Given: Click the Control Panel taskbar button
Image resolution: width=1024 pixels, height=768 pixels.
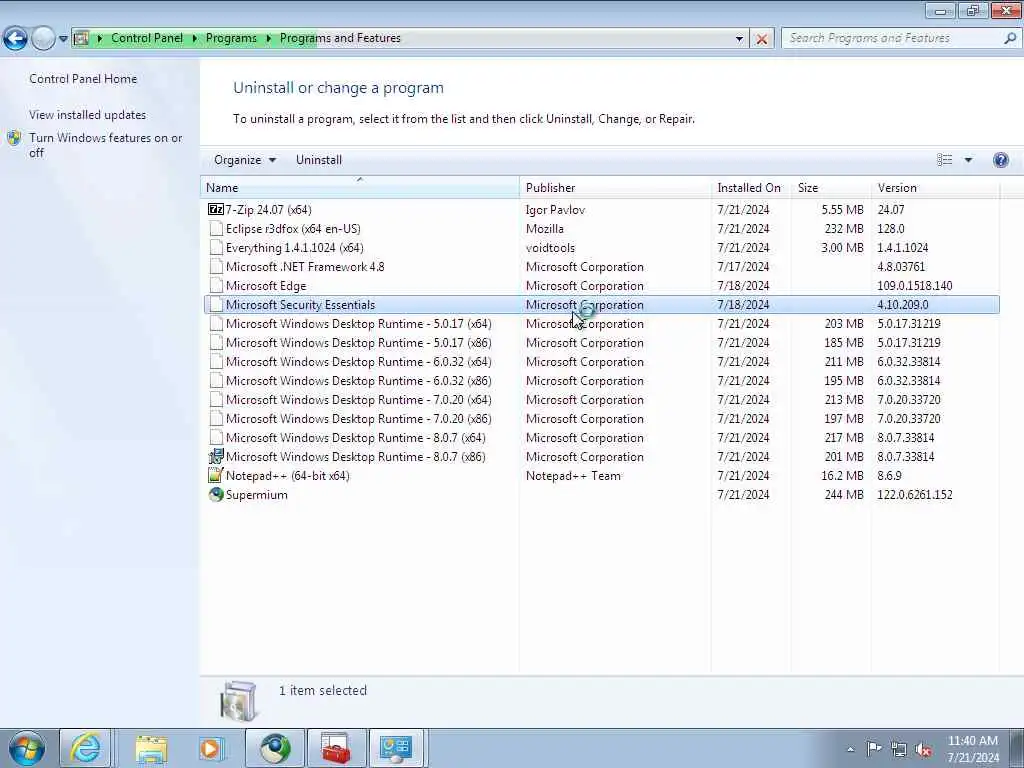Looking at the screenshot, I should [397, 748].
